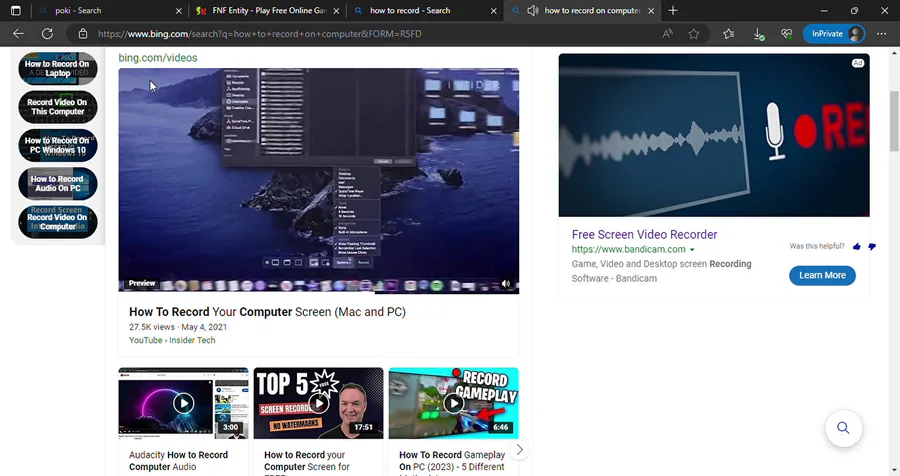Open Audacity How to Record Computer Audio title
The height and width of the screenshot is (476, 900).
pos(179,460)
